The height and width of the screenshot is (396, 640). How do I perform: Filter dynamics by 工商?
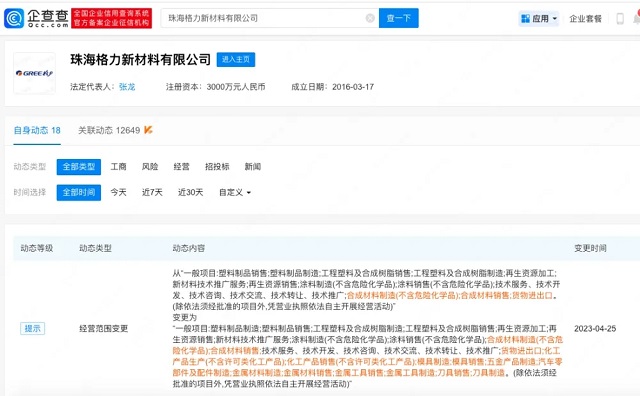coord(118,167)
